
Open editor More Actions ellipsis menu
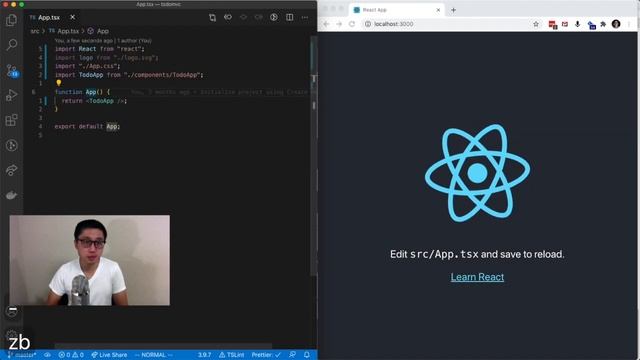305,18
